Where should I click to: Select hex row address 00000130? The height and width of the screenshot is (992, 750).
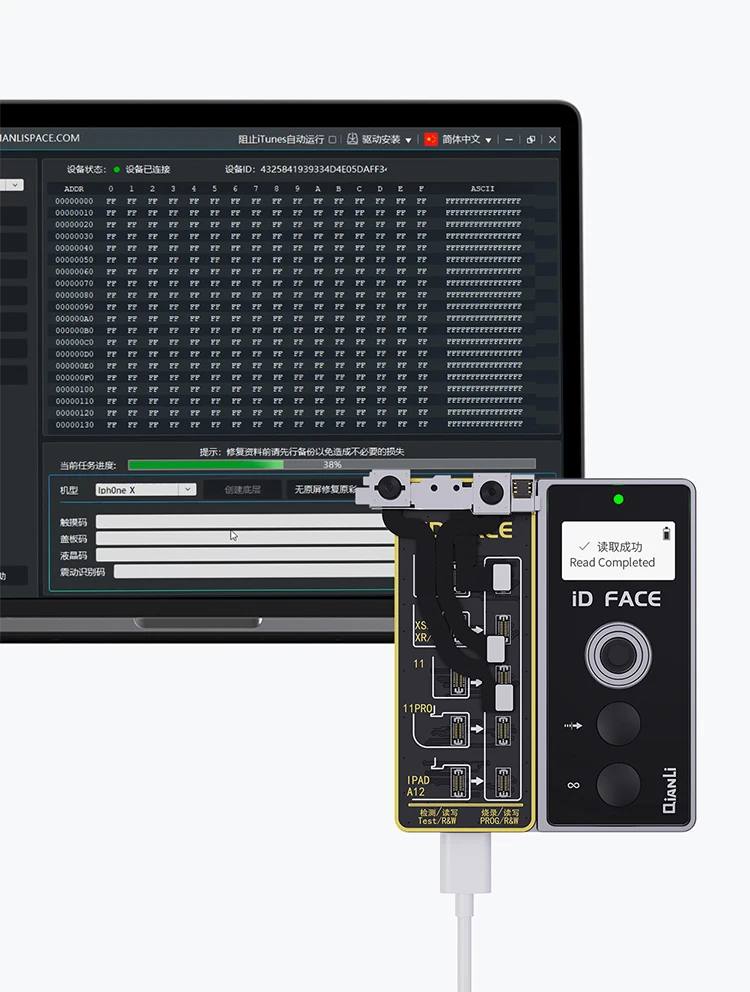click(x=74, y=425)
